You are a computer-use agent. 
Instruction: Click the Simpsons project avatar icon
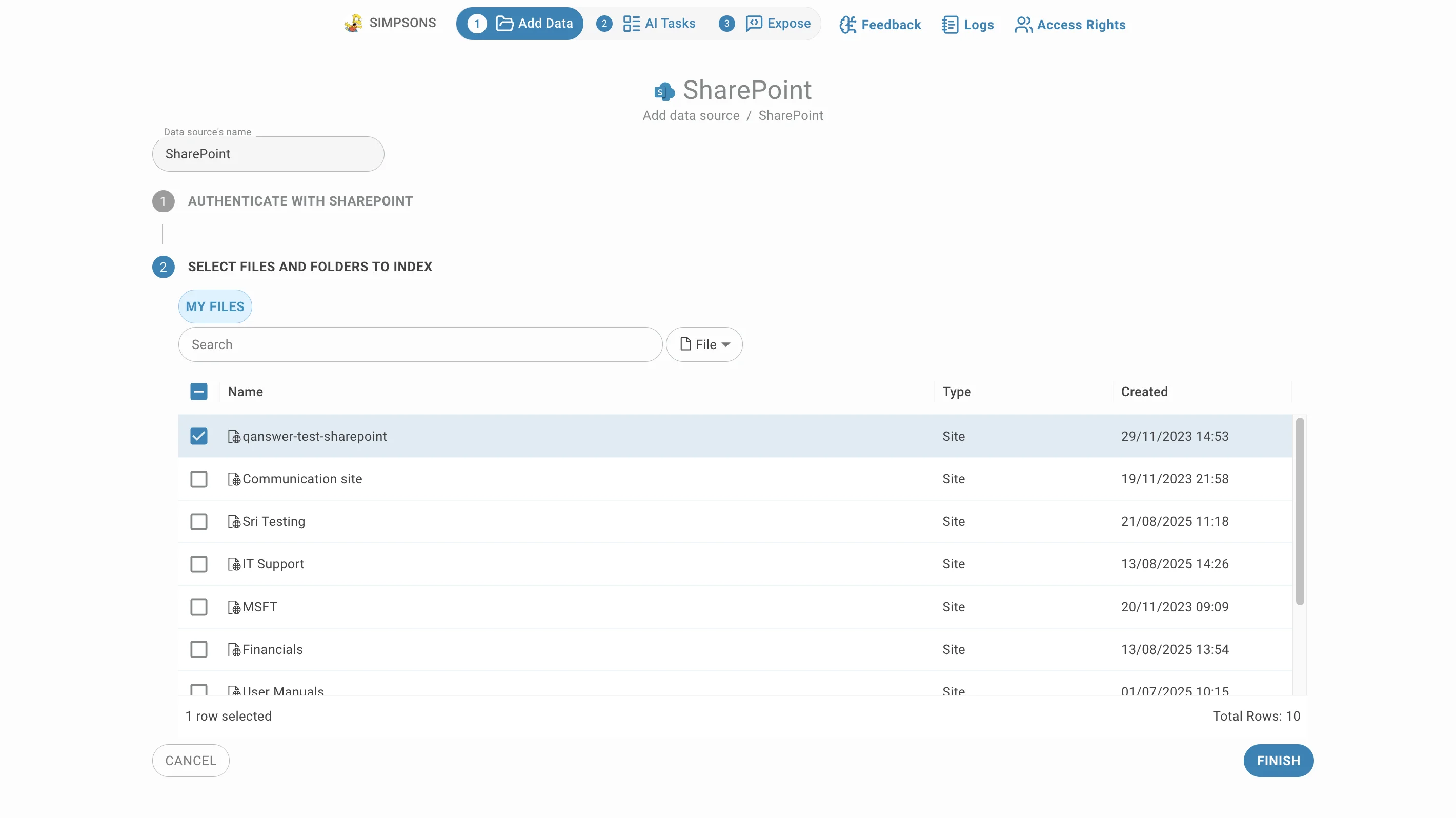pyautogui.click(x=353, y=23)
